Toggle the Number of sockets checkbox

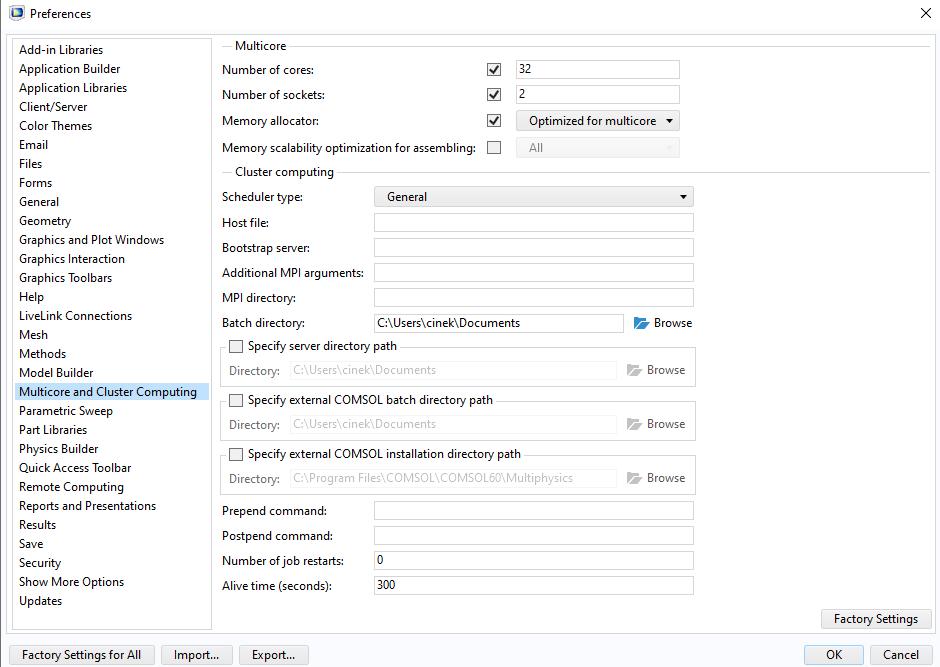[x=493, y=95]
